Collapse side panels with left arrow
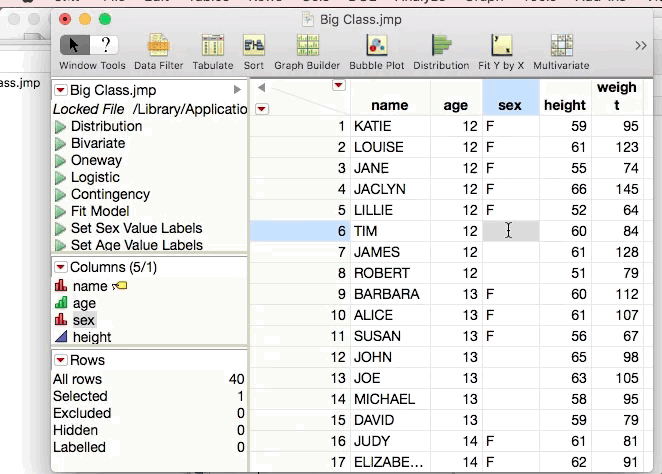The height and width of the screenshot is (474, 662). pyautogui.click(x=261, y=87)
